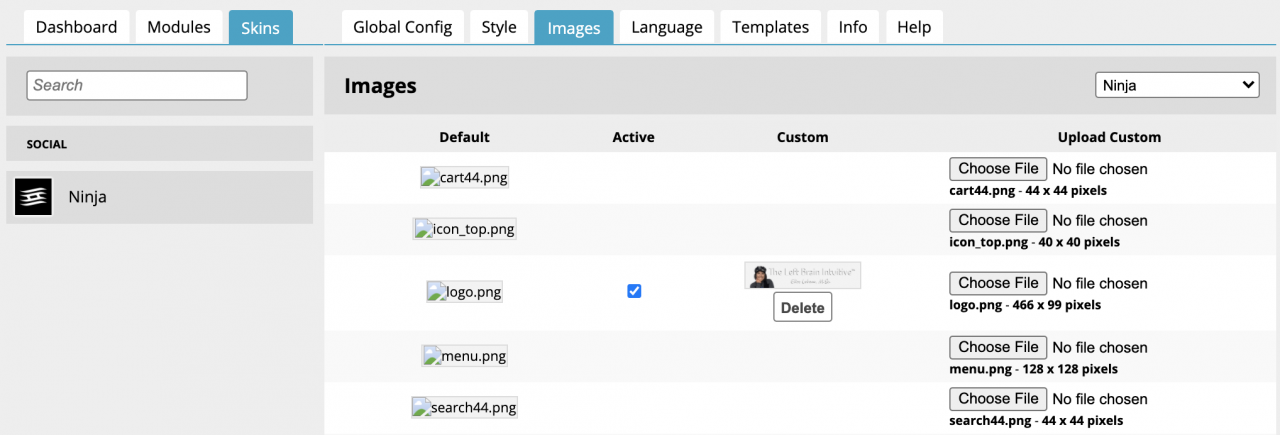Image resolution: width=1280 pixels, height=435 pixels.
Task: Delete the custom logo image
Action: tap(802, 308)
